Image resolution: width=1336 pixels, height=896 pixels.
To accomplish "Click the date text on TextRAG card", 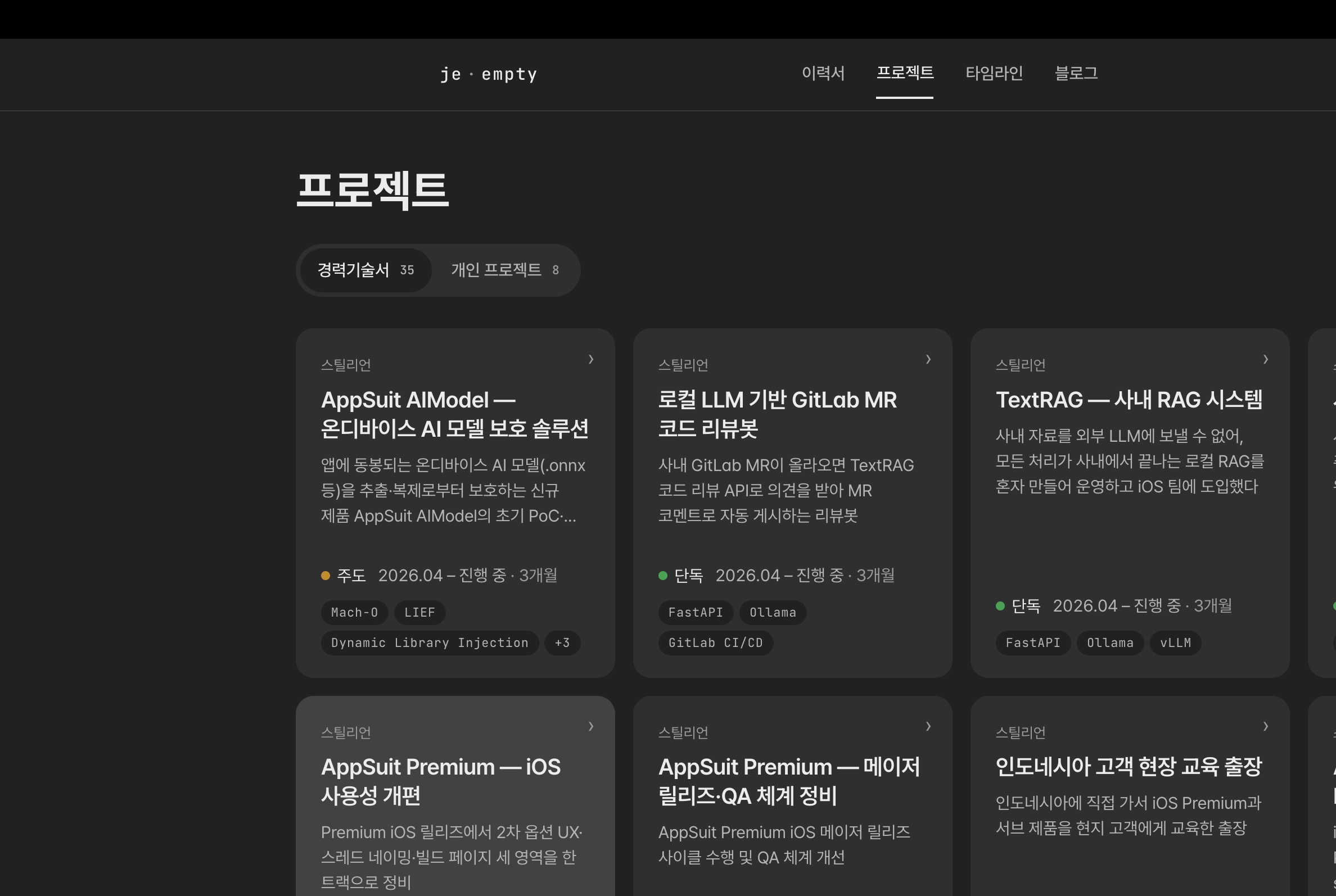I will [x=1142, y=606].
